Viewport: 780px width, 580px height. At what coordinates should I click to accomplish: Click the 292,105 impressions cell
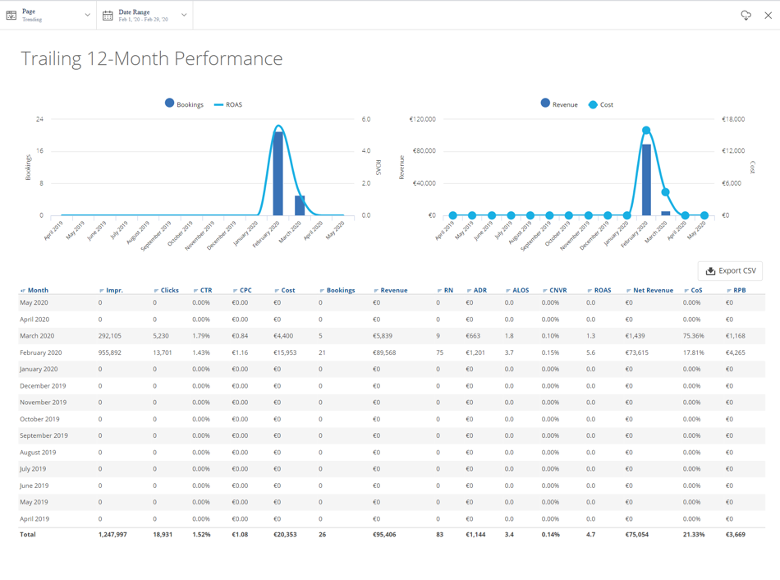110,336
